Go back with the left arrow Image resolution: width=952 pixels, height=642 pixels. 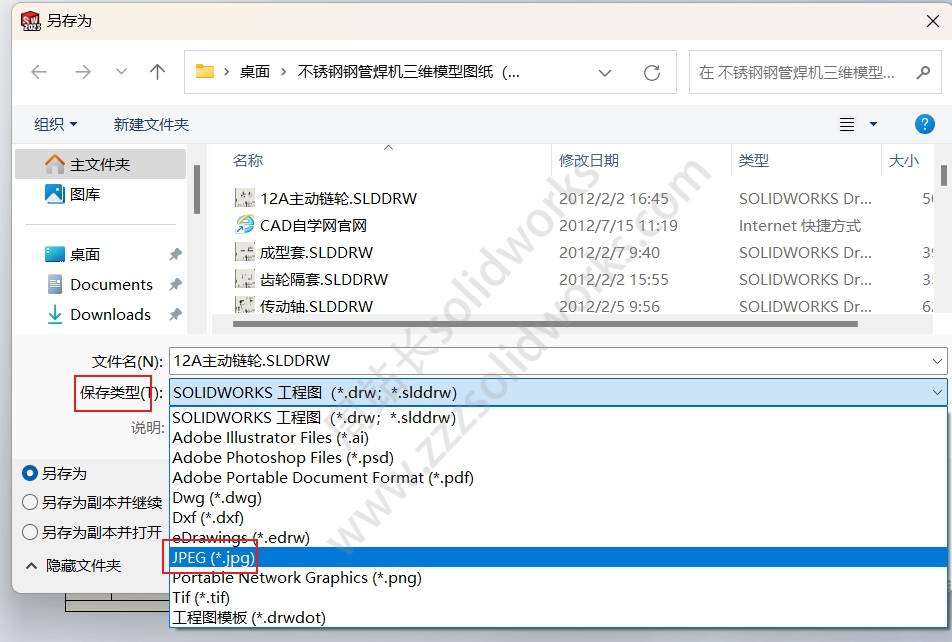[39, 72]
